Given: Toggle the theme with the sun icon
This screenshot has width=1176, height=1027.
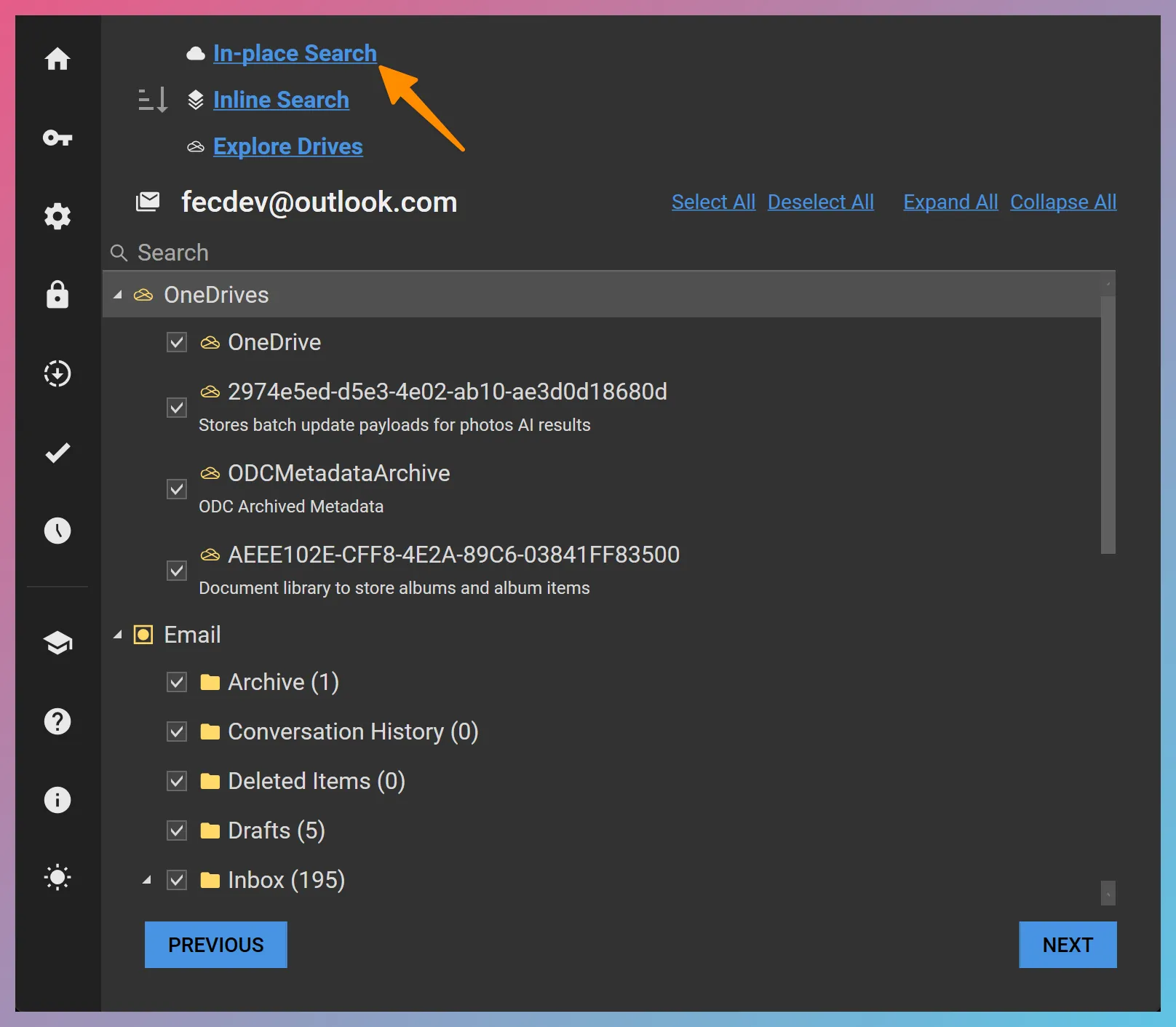Looking at the screenshot, I should (x=57, y=878).
